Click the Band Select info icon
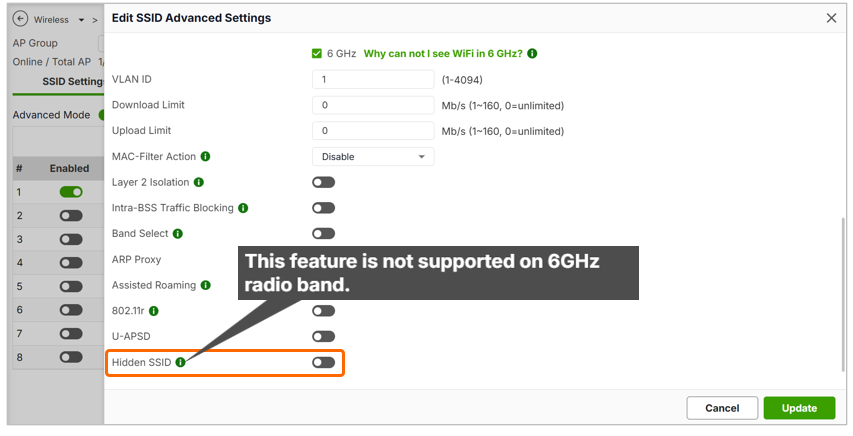Viewport: 853px width, 436px height. pyautogui.click(x=177, y=234)
